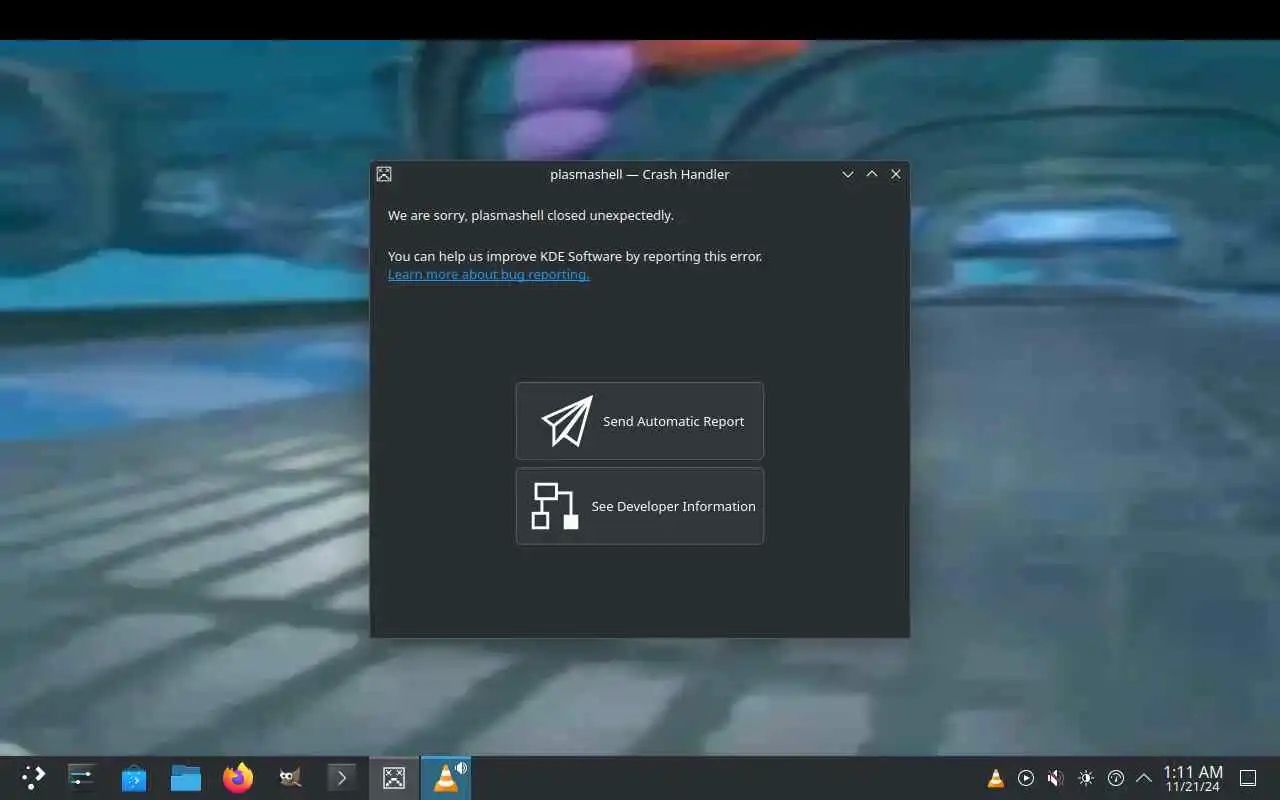Launch GIMP from the taskbar

pos(290,777)
